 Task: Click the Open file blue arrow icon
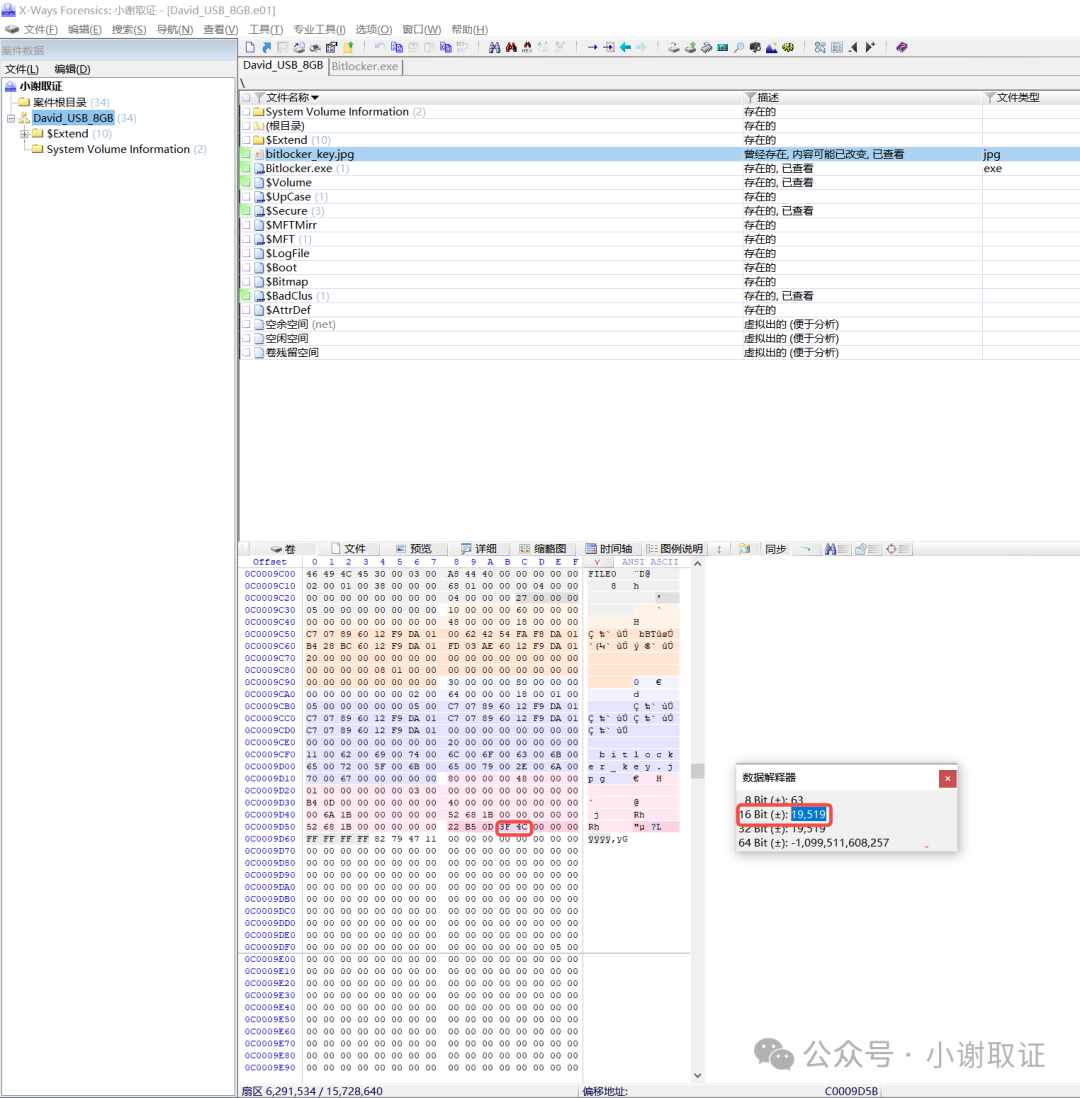click(266, 47)
